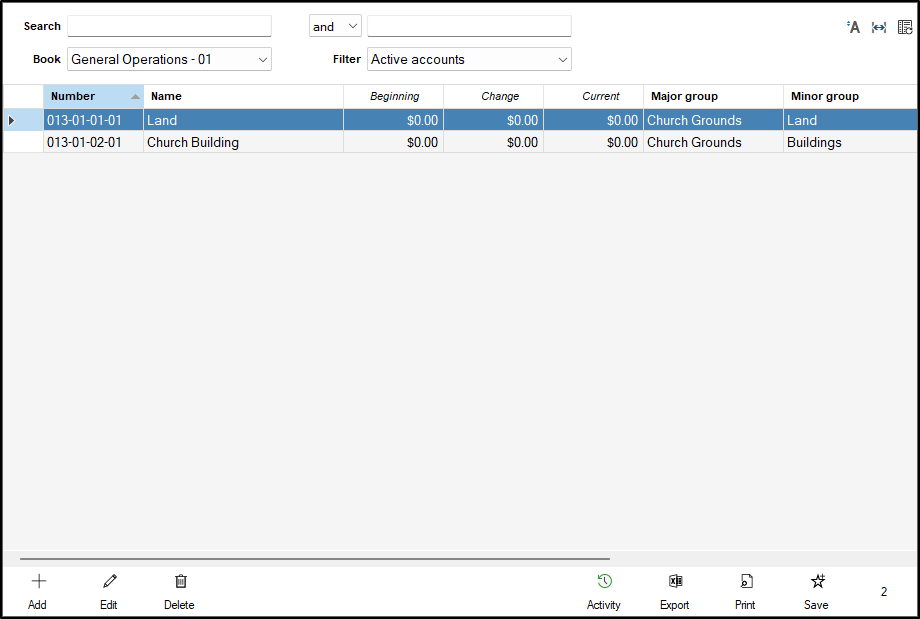This screenshot has width=920, height=619.
Task: Click the horizontal scrollbar below the grid
Action: click(314, 559)
